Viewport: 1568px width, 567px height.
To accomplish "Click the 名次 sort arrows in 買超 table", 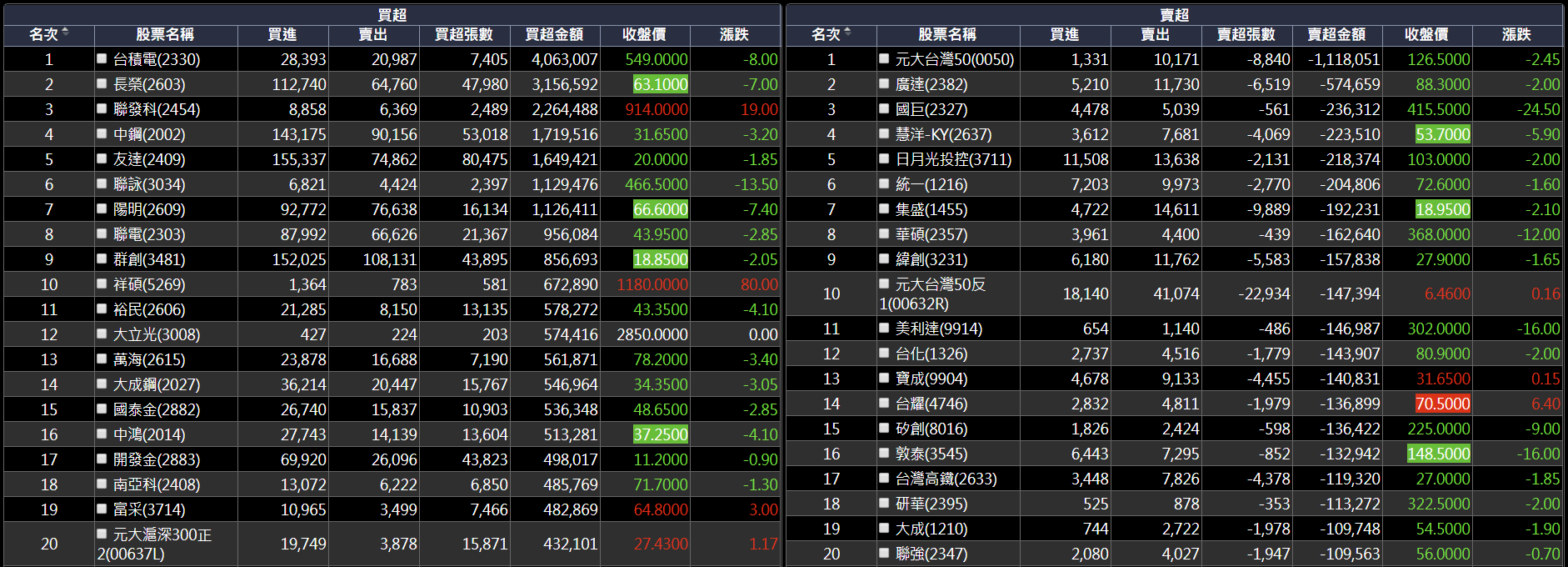I will 65,32.
